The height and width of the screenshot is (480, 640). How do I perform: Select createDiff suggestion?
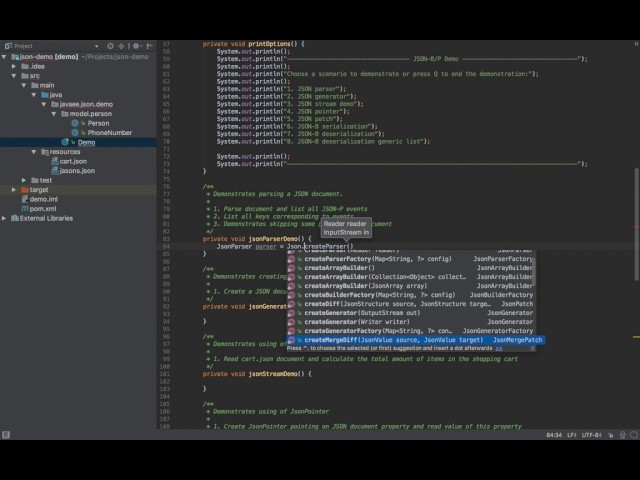tap(411, 304)
